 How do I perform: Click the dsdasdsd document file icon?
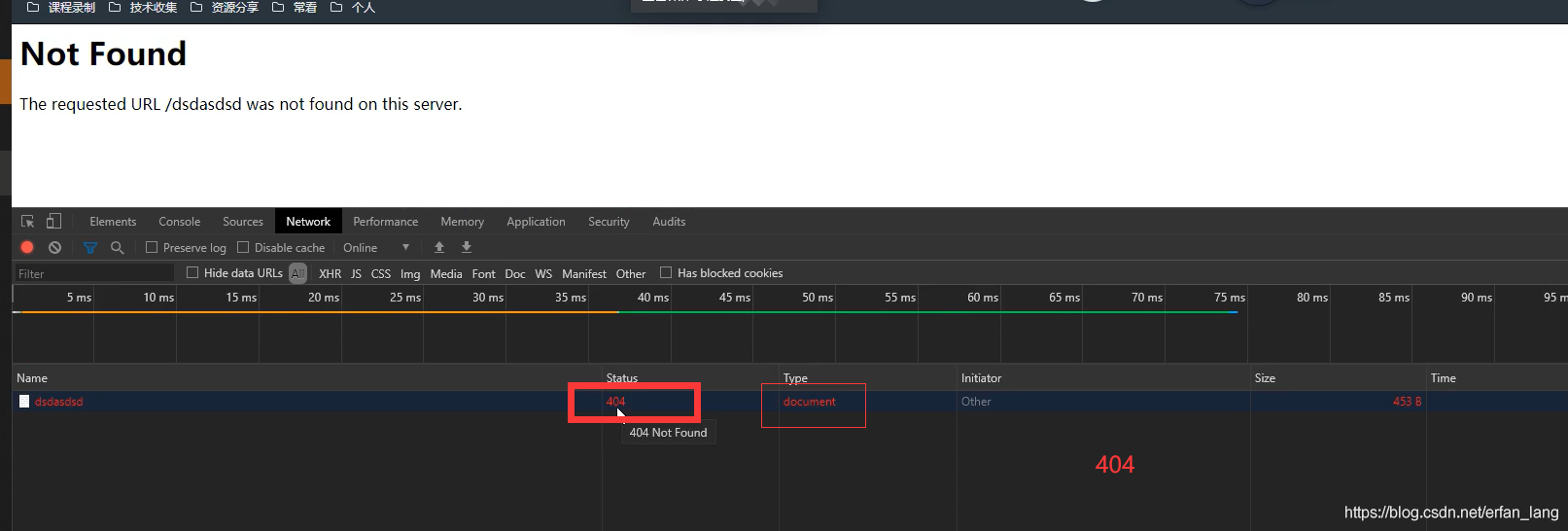[x=24, y=402]
